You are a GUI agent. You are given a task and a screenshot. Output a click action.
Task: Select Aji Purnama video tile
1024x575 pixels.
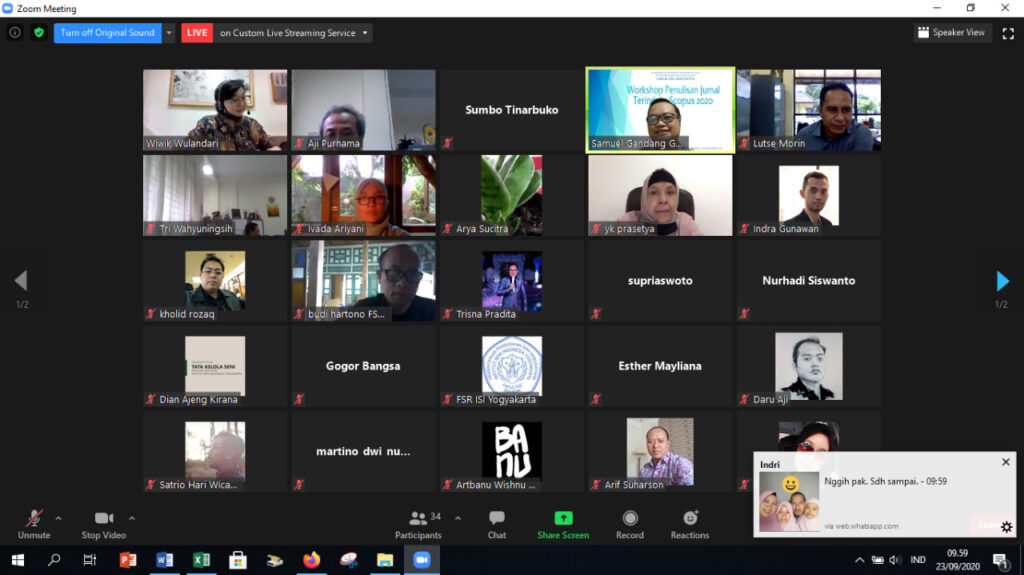click(363, 110)
